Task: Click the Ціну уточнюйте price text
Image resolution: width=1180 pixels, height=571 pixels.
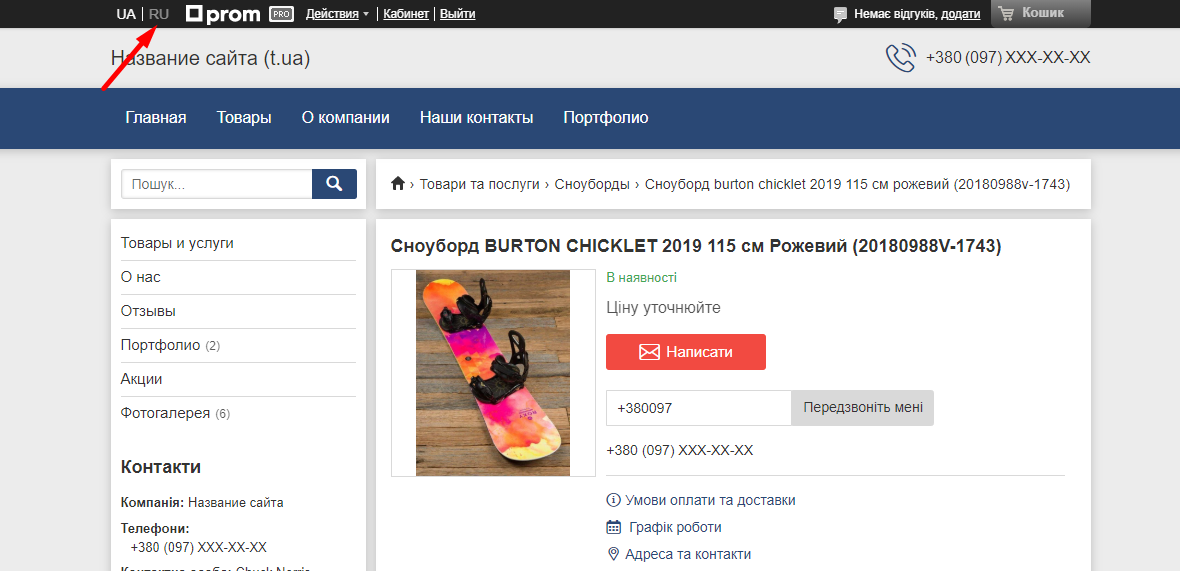Action: pos(663,307)
